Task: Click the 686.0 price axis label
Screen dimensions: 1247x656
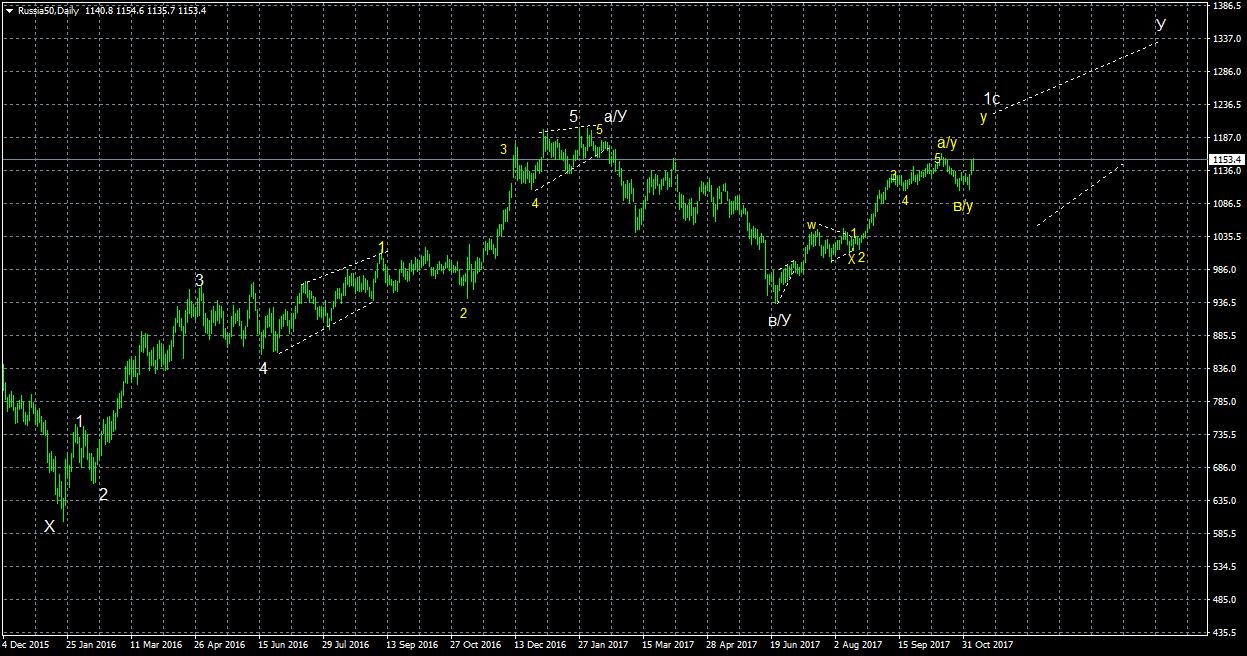Action: [x=1224, y=468]
